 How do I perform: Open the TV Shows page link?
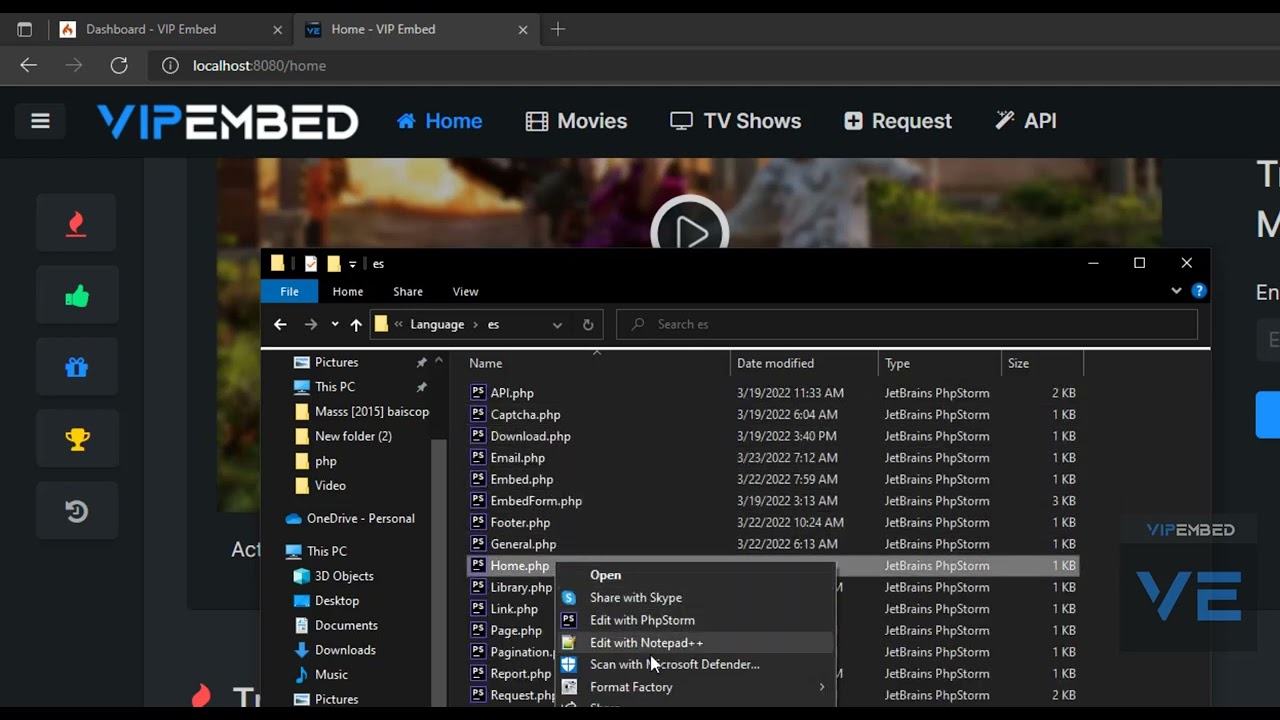pyautogui.click(x=735, y=121)
